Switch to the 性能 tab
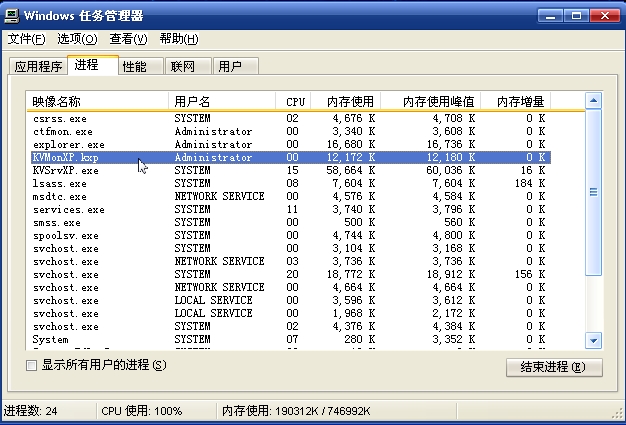The image size is (626, 425). click(141, 66)
